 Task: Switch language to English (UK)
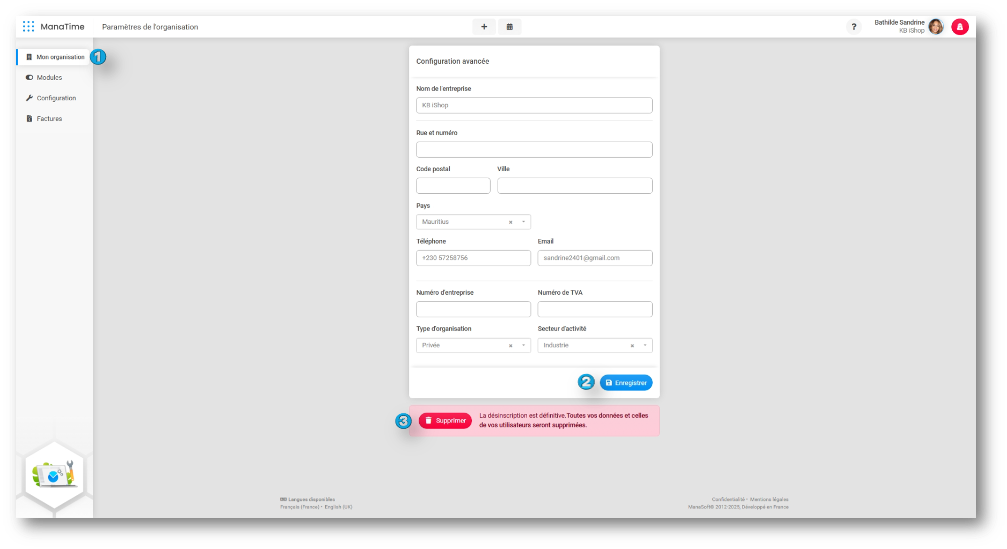click(338, 507)
